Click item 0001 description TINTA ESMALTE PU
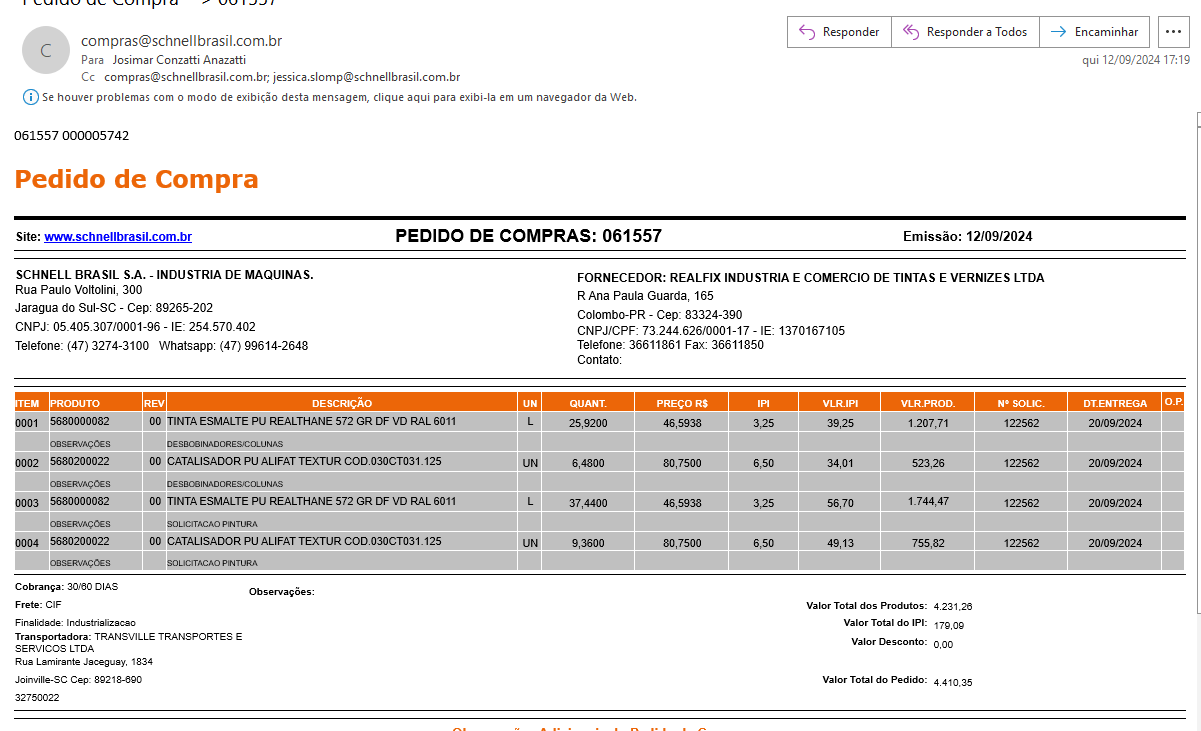The image size is (1201, 731). pyautogui.click(x=311, y=422)
